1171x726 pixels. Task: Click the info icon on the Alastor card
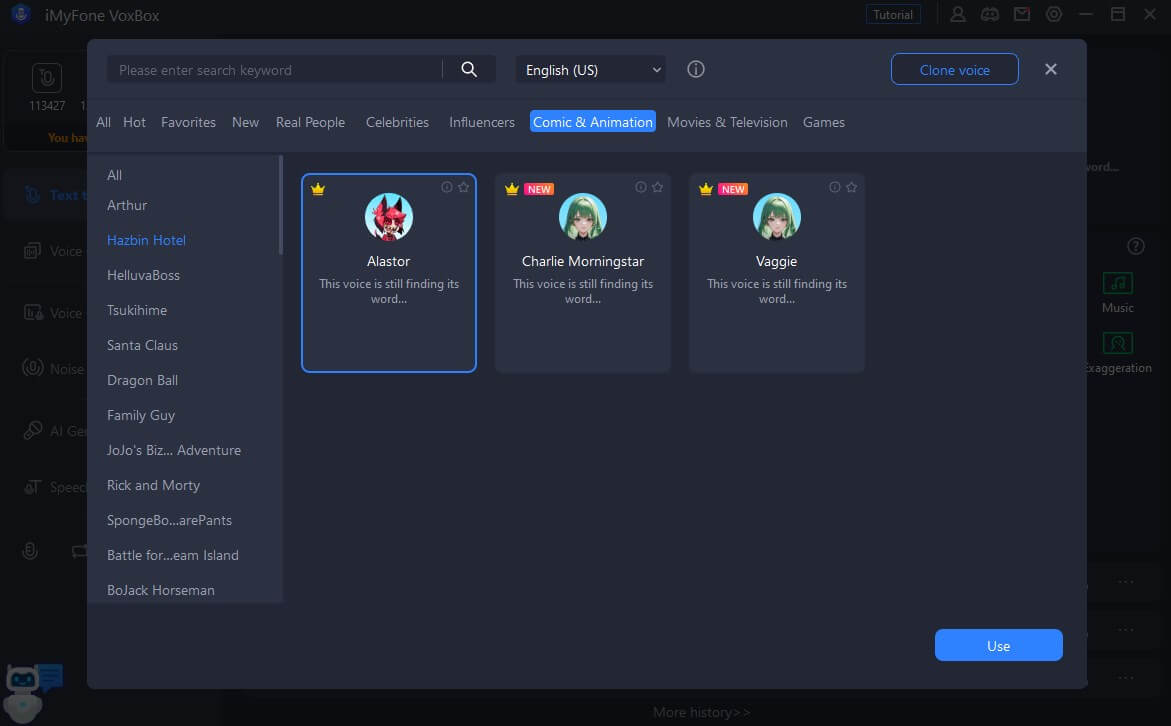point(446,186)
